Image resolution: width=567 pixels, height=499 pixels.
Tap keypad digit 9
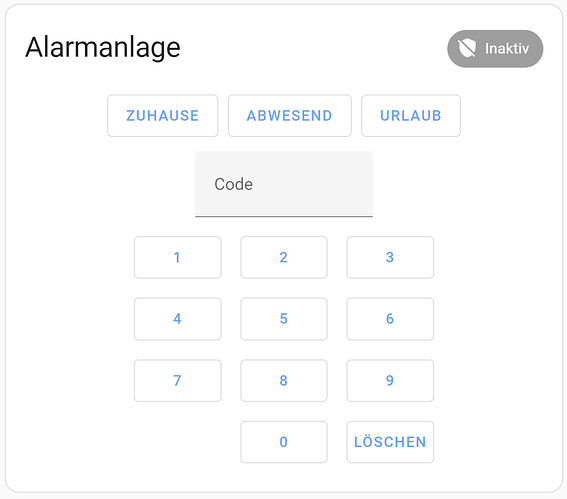[x=390, y=380]
